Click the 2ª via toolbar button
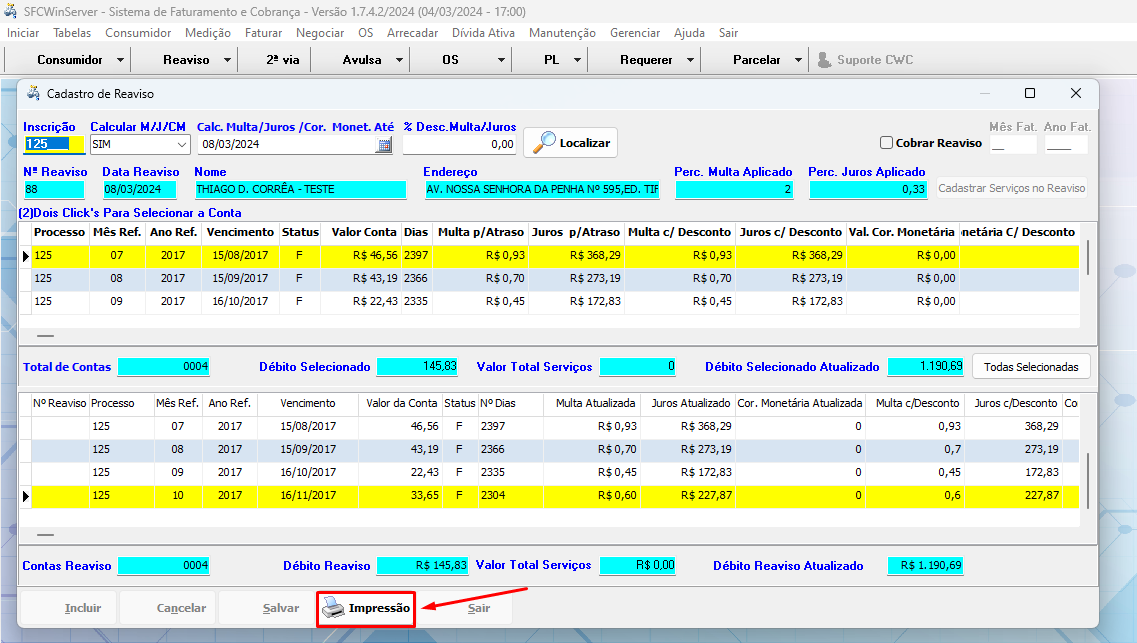The width and height of the screenshot is (1137, 643). 283,60
